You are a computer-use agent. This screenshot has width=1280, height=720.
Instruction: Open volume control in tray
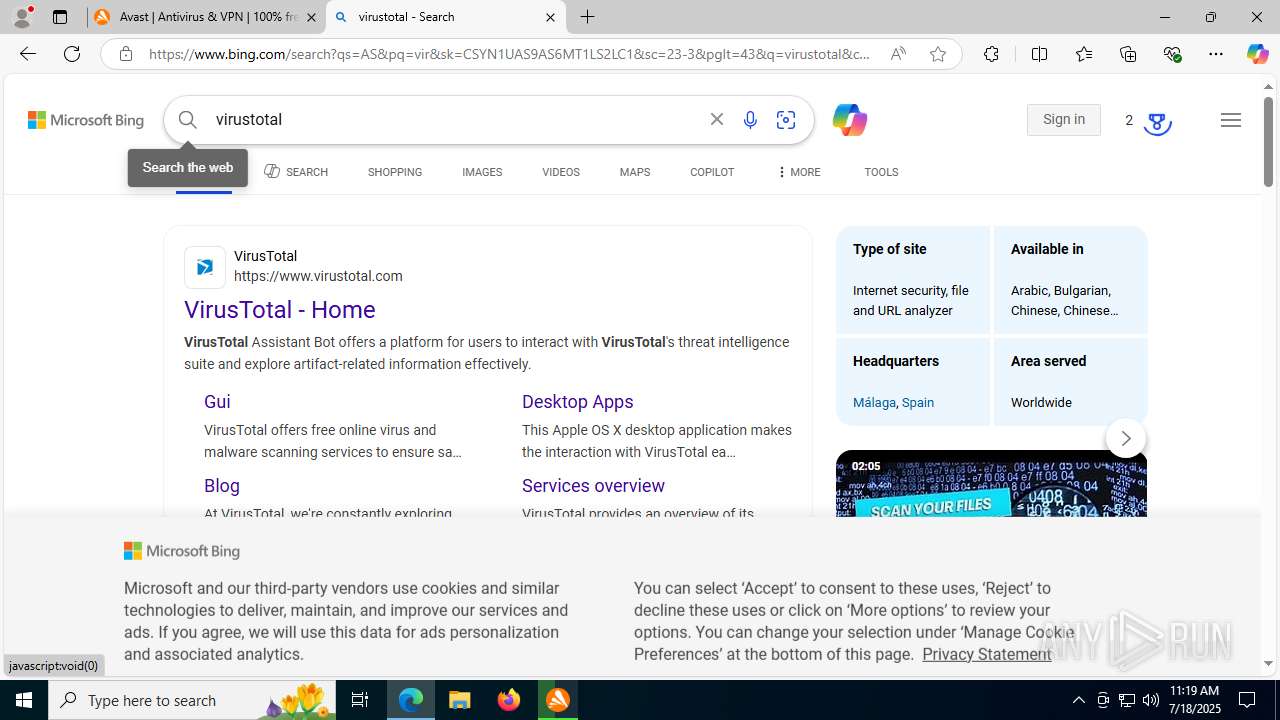1151,700
